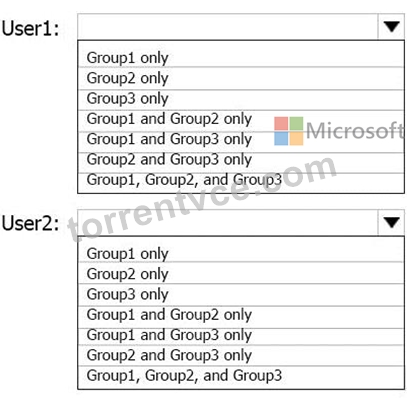Open the User2 dropdown arrow

click(x=391, y=223)
